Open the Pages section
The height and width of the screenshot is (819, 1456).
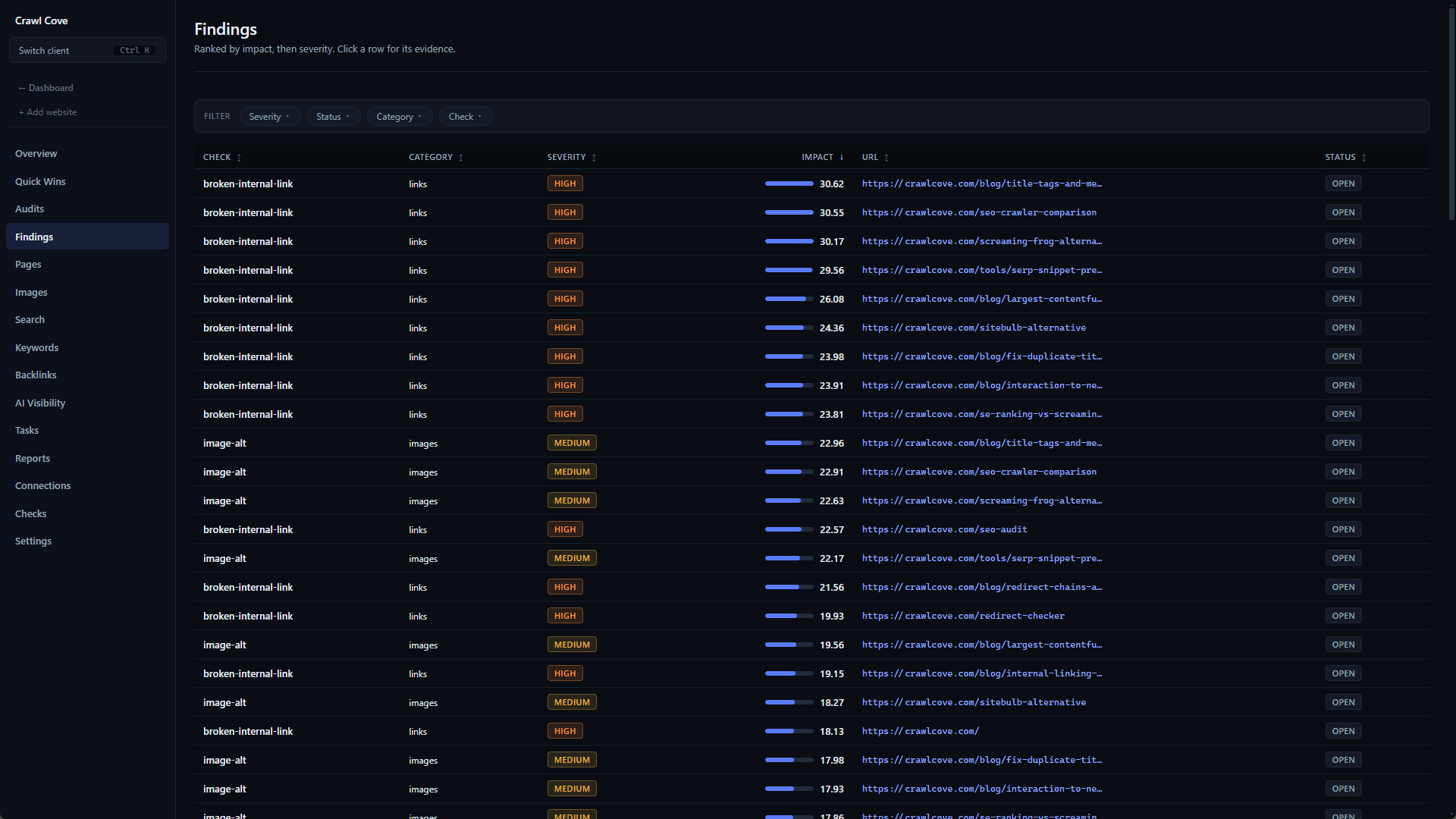[x=87, y=264]
